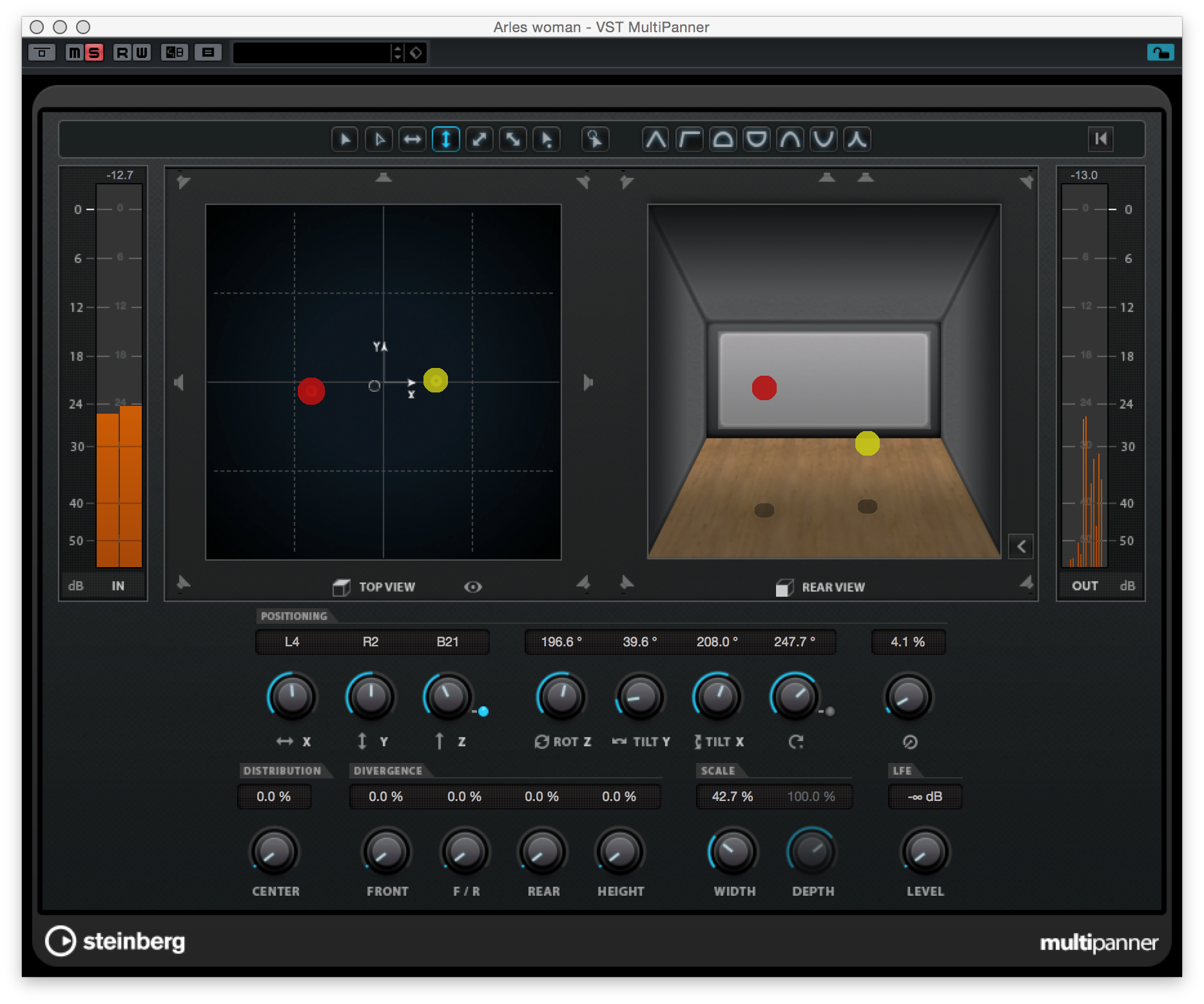Click the Z height knob
Image resolution: width=1204 pixels, height=1004 pixels.
[448, 697]
